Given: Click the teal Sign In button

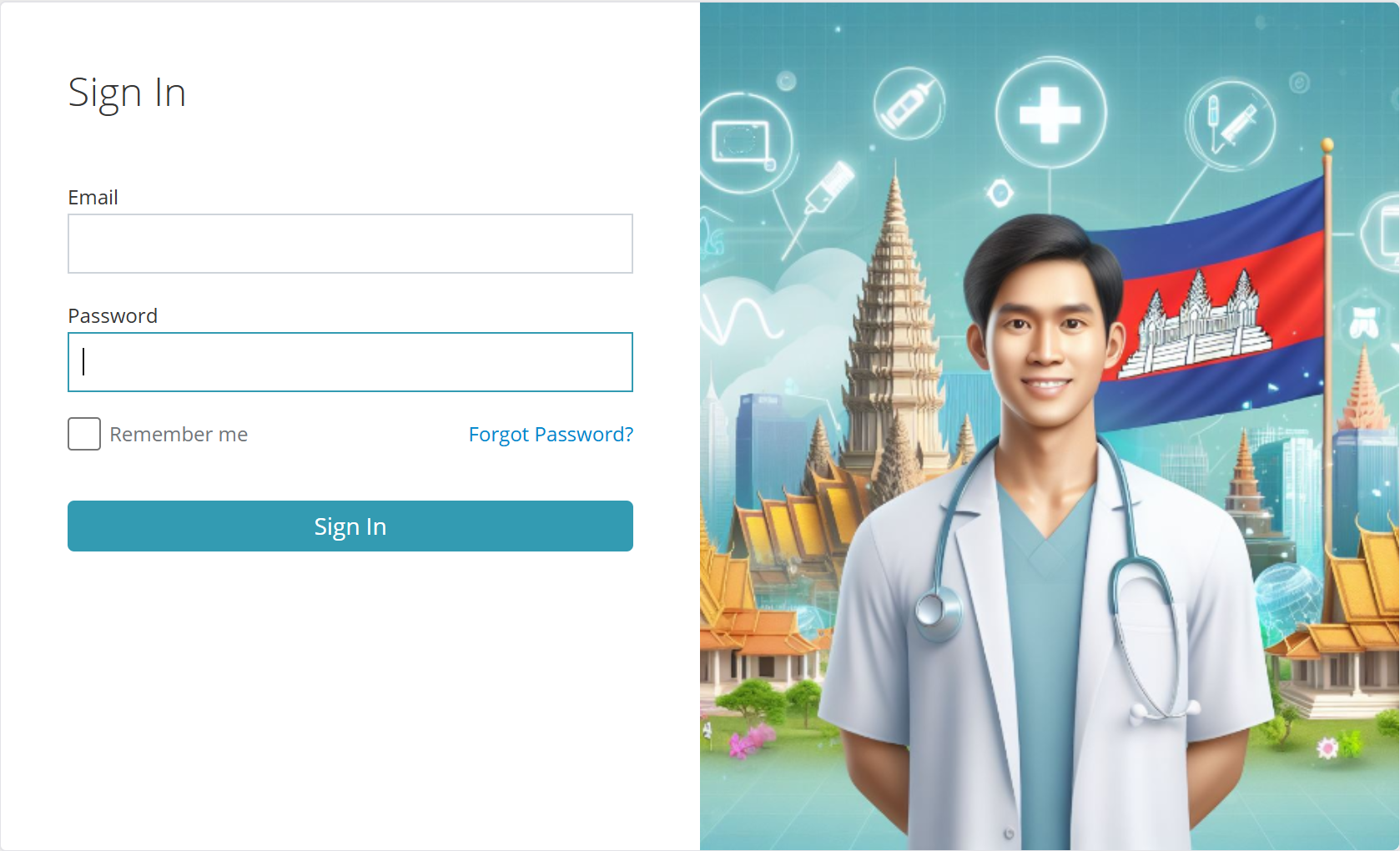Looking at the screenshot, I should tap(350, 526).
